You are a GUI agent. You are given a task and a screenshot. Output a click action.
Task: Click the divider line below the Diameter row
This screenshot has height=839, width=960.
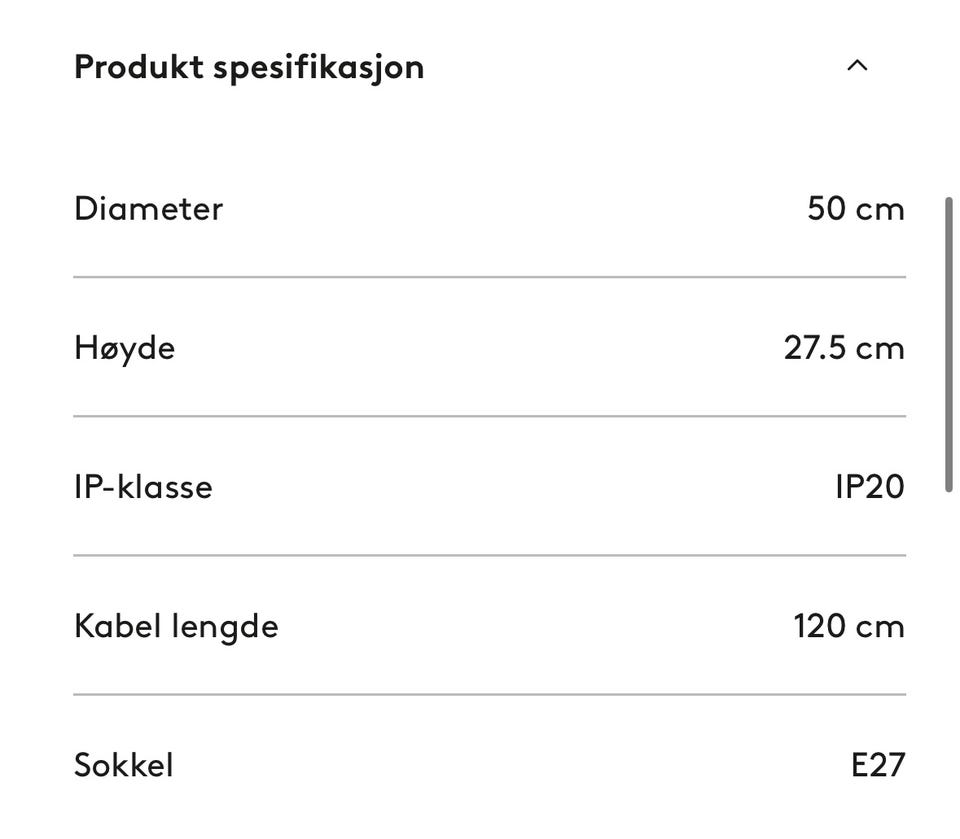coord(489,277)
